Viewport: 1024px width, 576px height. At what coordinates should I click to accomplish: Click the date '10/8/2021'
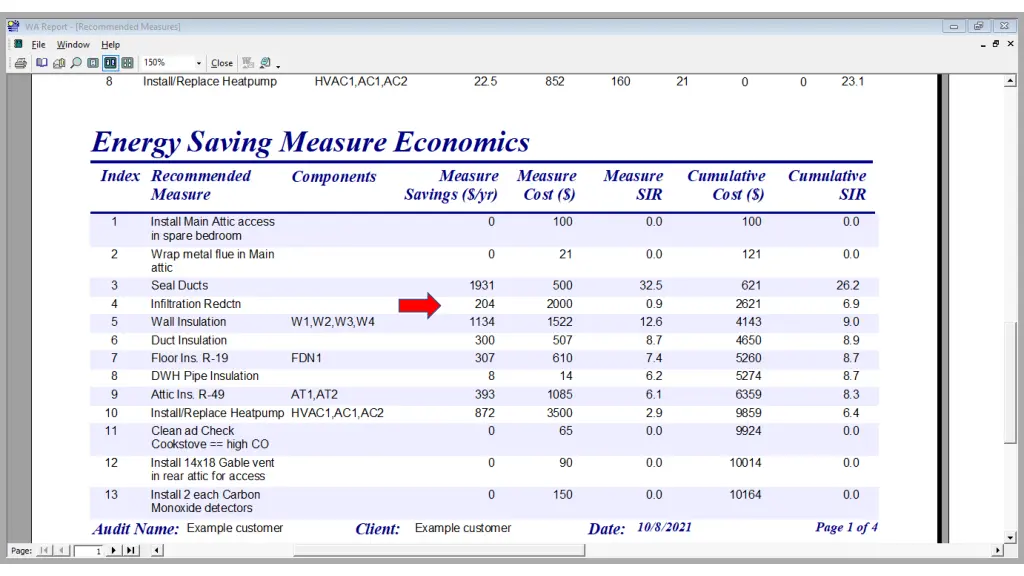(664, 528)
